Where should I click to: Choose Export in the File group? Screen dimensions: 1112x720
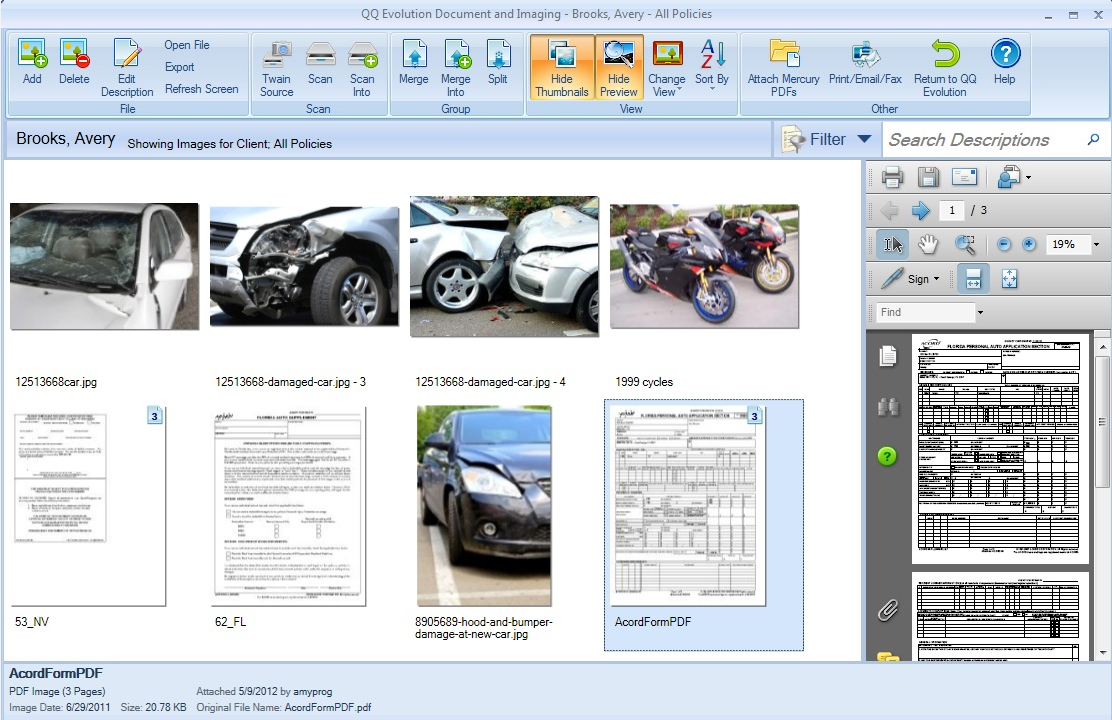click(180, 67)
